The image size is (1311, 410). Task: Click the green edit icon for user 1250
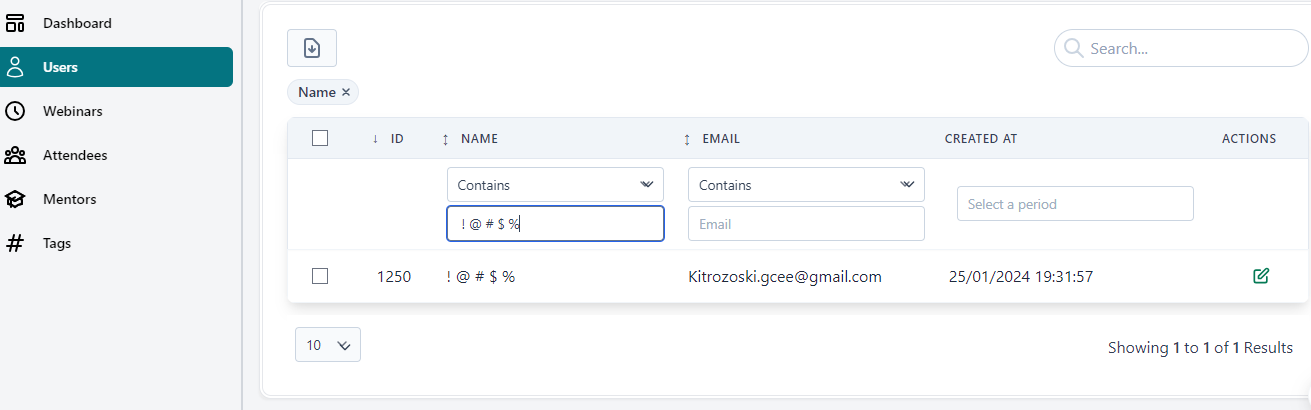point(1260,276)
